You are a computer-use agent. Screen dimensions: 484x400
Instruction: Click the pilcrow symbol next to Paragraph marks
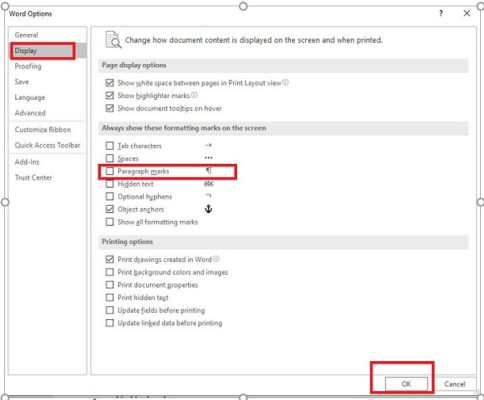click(208, 171)
